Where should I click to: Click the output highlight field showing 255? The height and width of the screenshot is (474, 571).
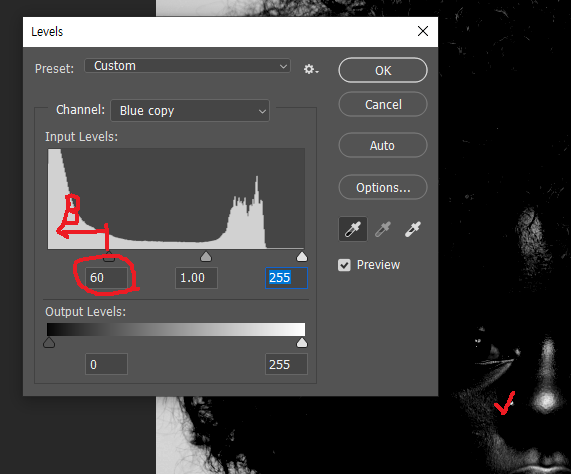point(286,364)
